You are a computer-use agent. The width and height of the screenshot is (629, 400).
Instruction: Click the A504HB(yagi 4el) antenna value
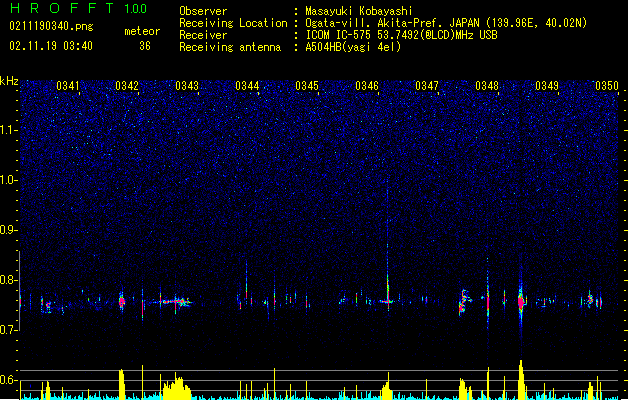pyautogui.click(x=353, y=47)
